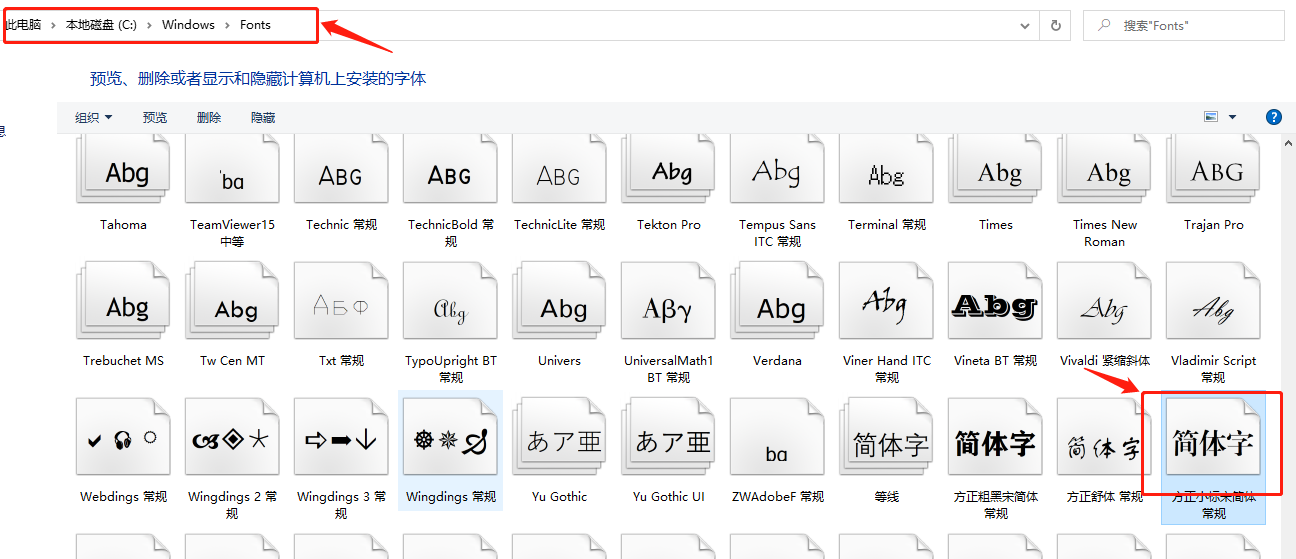
Task: Select the 方正舒体 font icon
Action: coord(1104,441)
